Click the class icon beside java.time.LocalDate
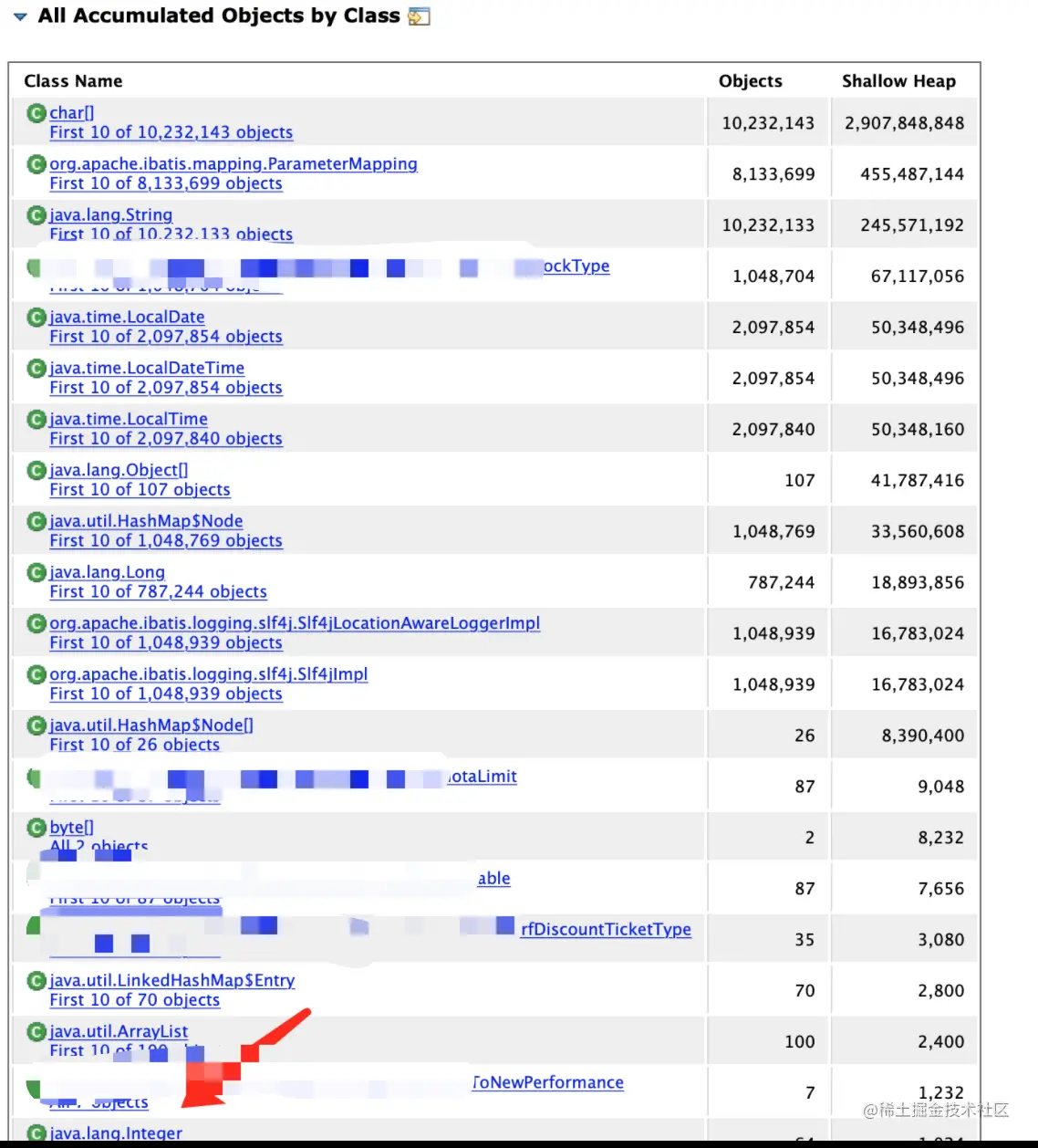This screenshot has width=1038, height=1148. click(36, 318)
